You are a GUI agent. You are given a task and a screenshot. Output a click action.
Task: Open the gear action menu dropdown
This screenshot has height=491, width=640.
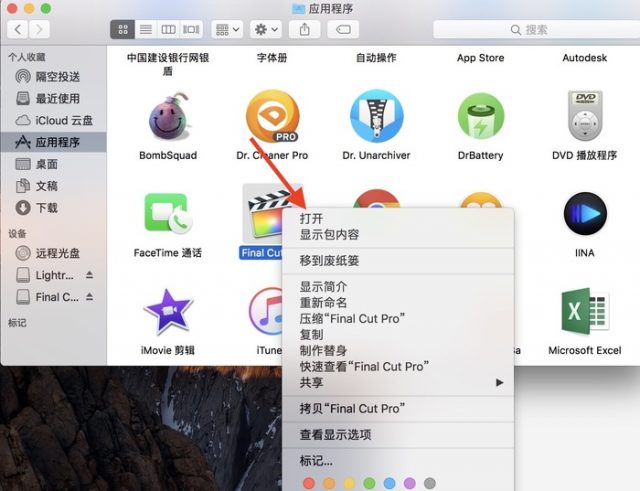(x=266, y=29)
